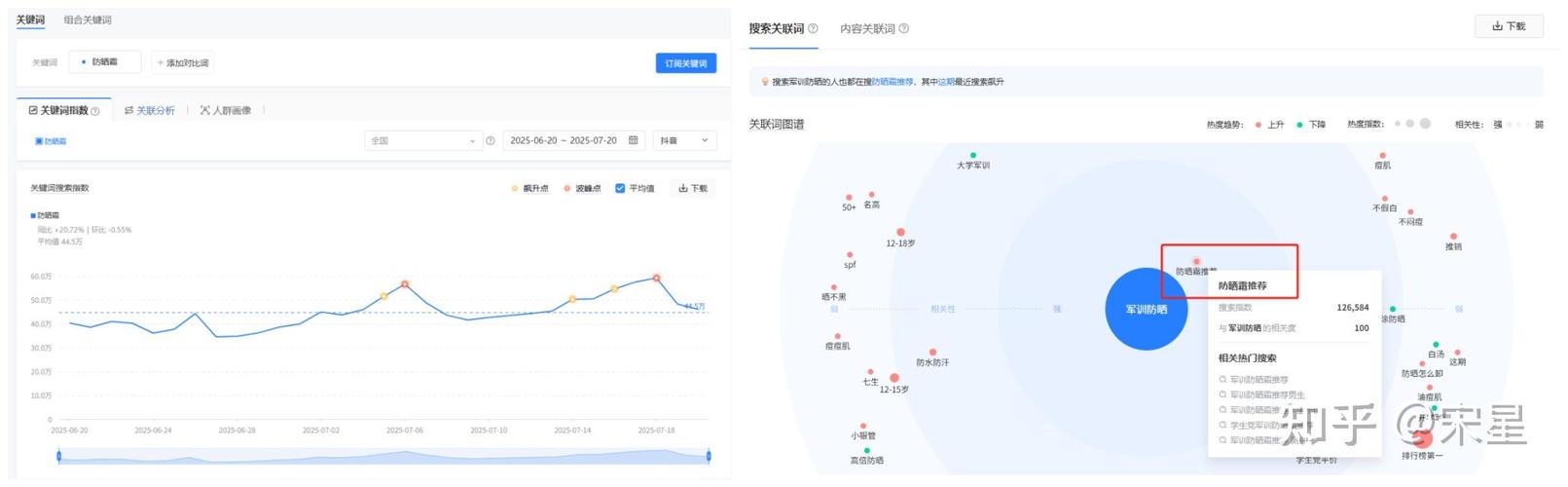Screen dimensions: 1568x487
Task: Click the 晒不黑 node
Action: tap(834, 286)
